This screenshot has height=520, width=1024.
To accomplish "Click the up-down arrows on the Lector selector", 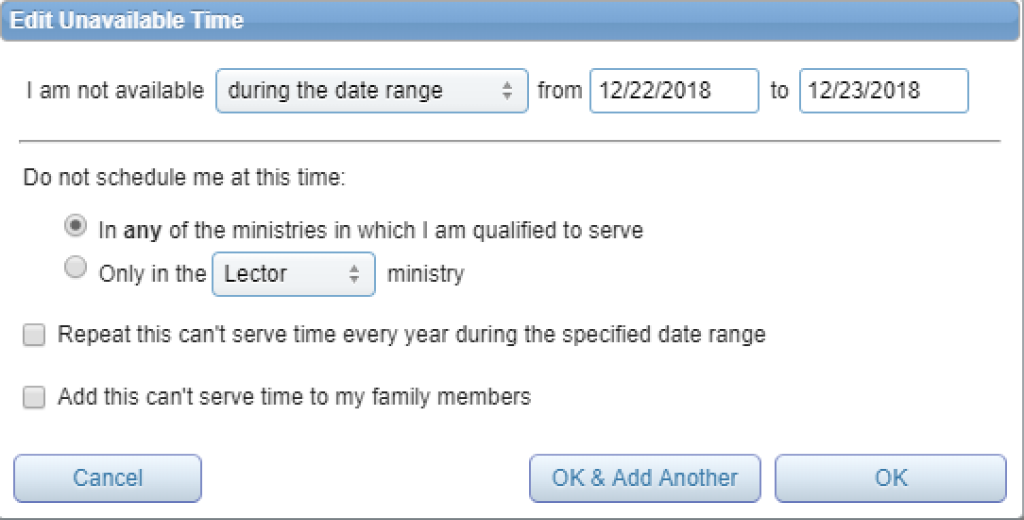I will pos(354,274).
